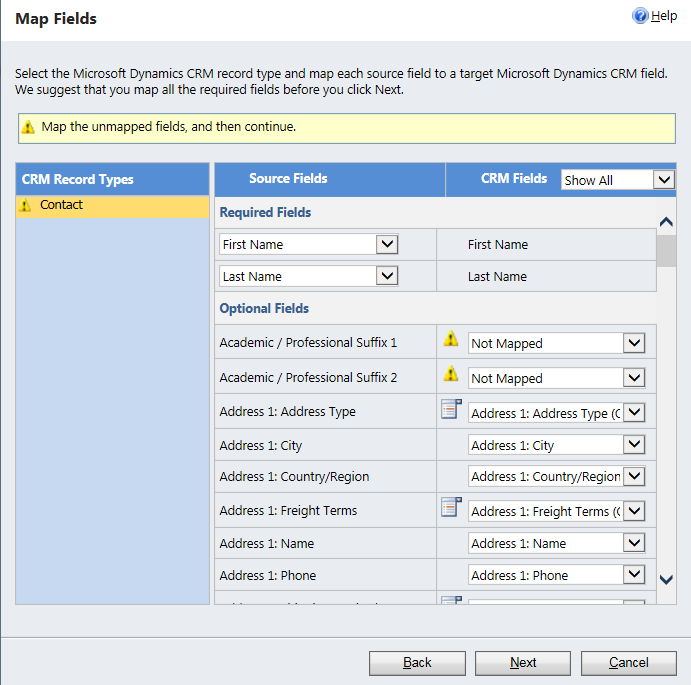691x685 pixels.
Task: Click Address 1: Freight Terms source label
Action: tap(288, 511)
